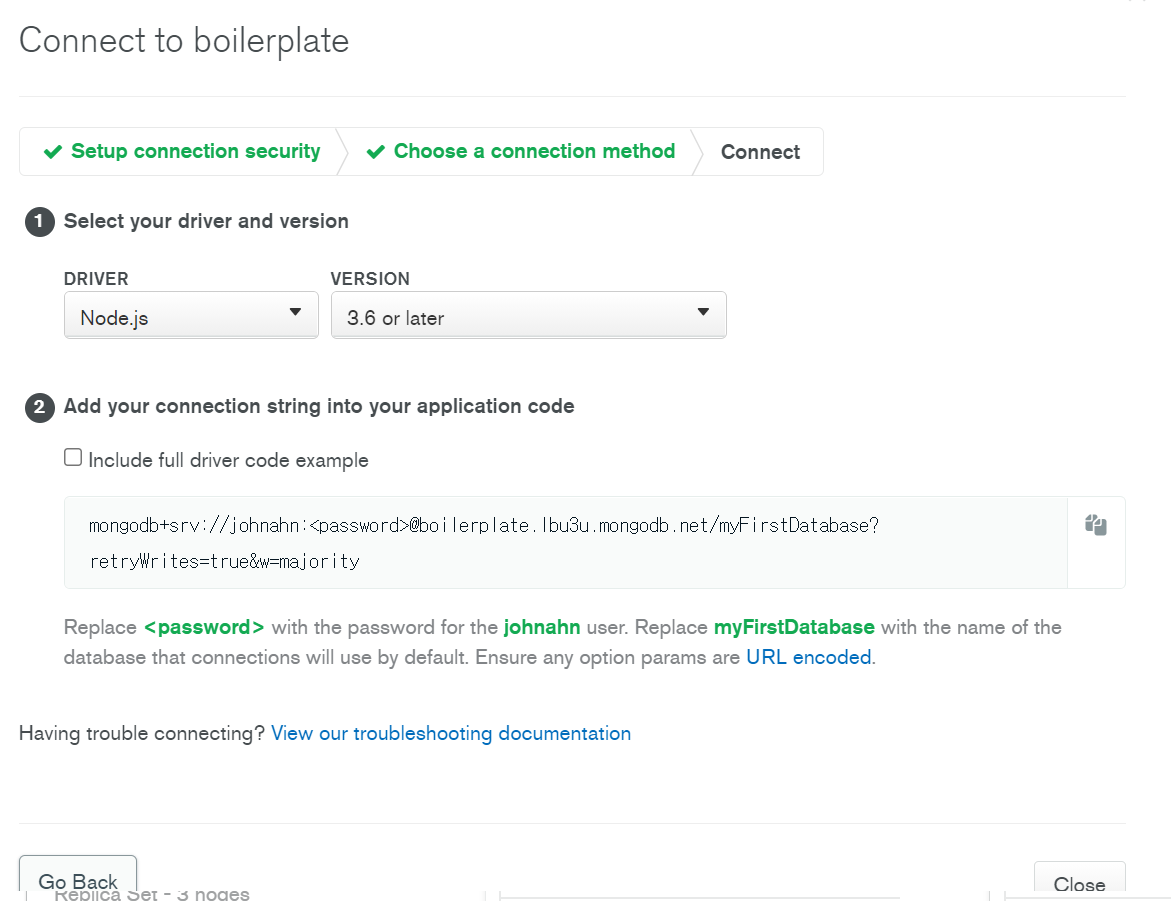Screen dimensions: 1171x901
Task: Click the Close button
Action: tap(1079, 882)
